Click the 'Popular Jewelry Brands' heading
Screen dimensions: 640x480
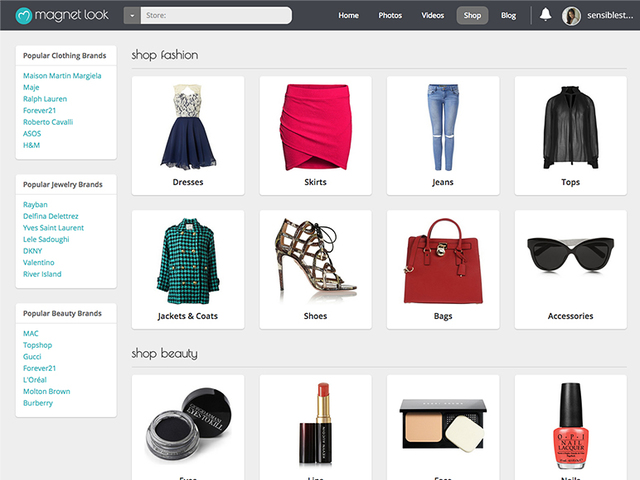pyautogui.click(x=62, y=184)
